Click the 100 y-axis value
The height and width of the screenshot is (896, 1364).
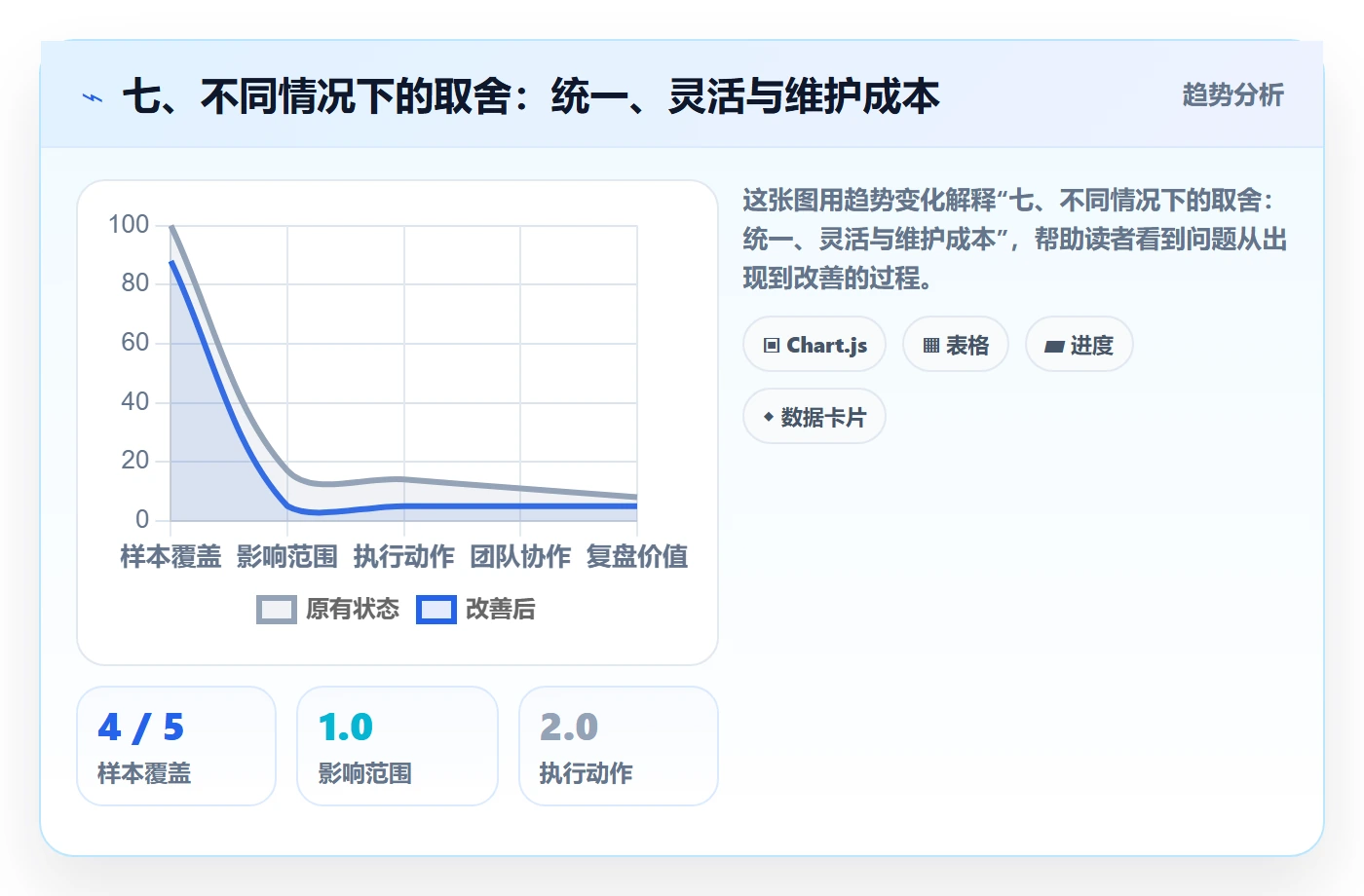click(x=129, y=225)
